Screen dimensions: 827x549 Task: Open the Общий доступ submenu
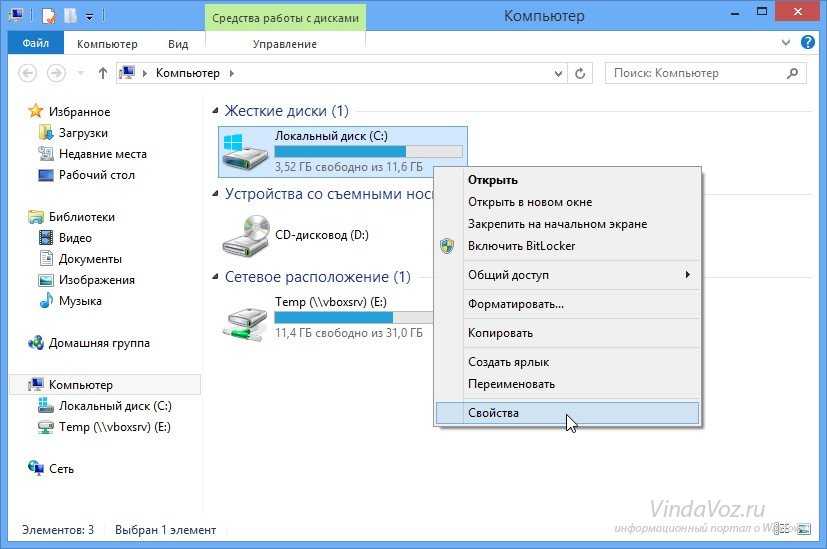pos(568,275)
